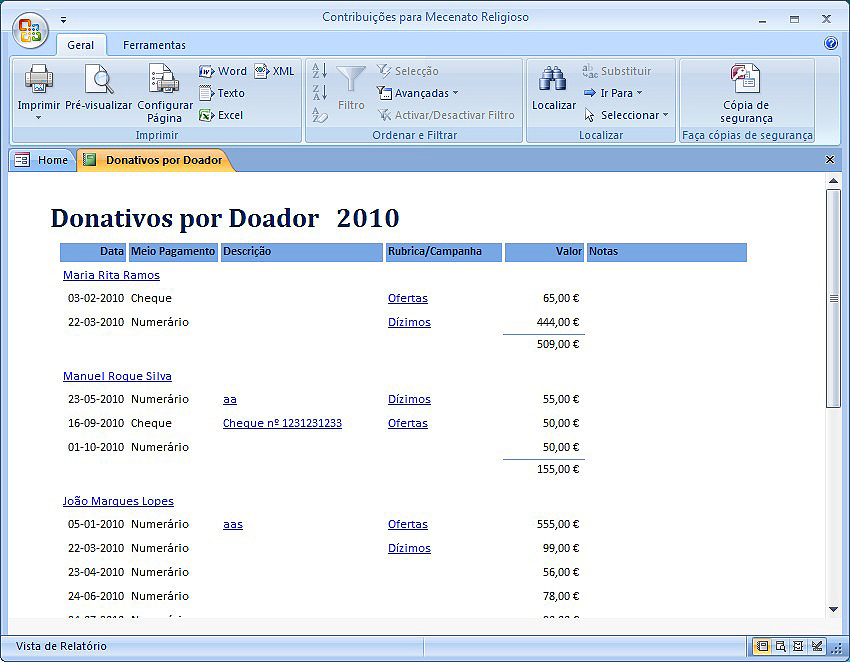Image resolution: width=850 pixels, height=662 pixels.
Task: Click the Filtro funnel icon
Action: coord(351,80)
